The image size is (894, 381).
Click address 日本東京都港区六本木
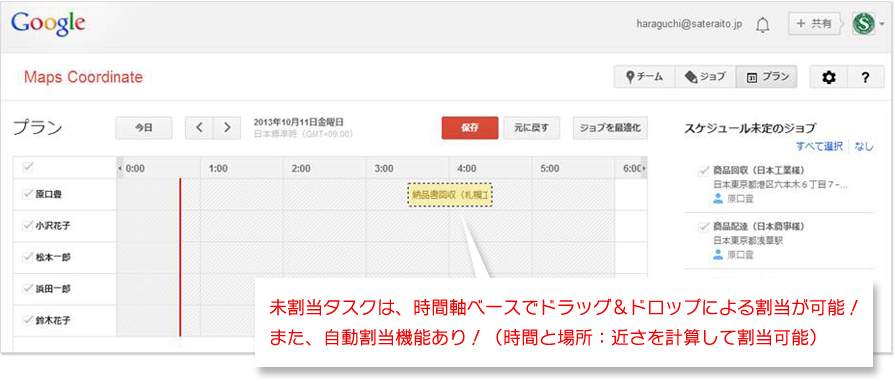click(x=781, y=185)
